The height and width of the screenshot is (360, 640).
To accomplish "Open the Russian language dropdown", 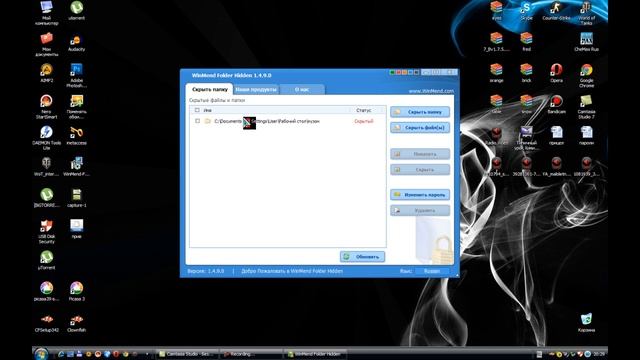I will pyautogui.click(x=432, y=271).
